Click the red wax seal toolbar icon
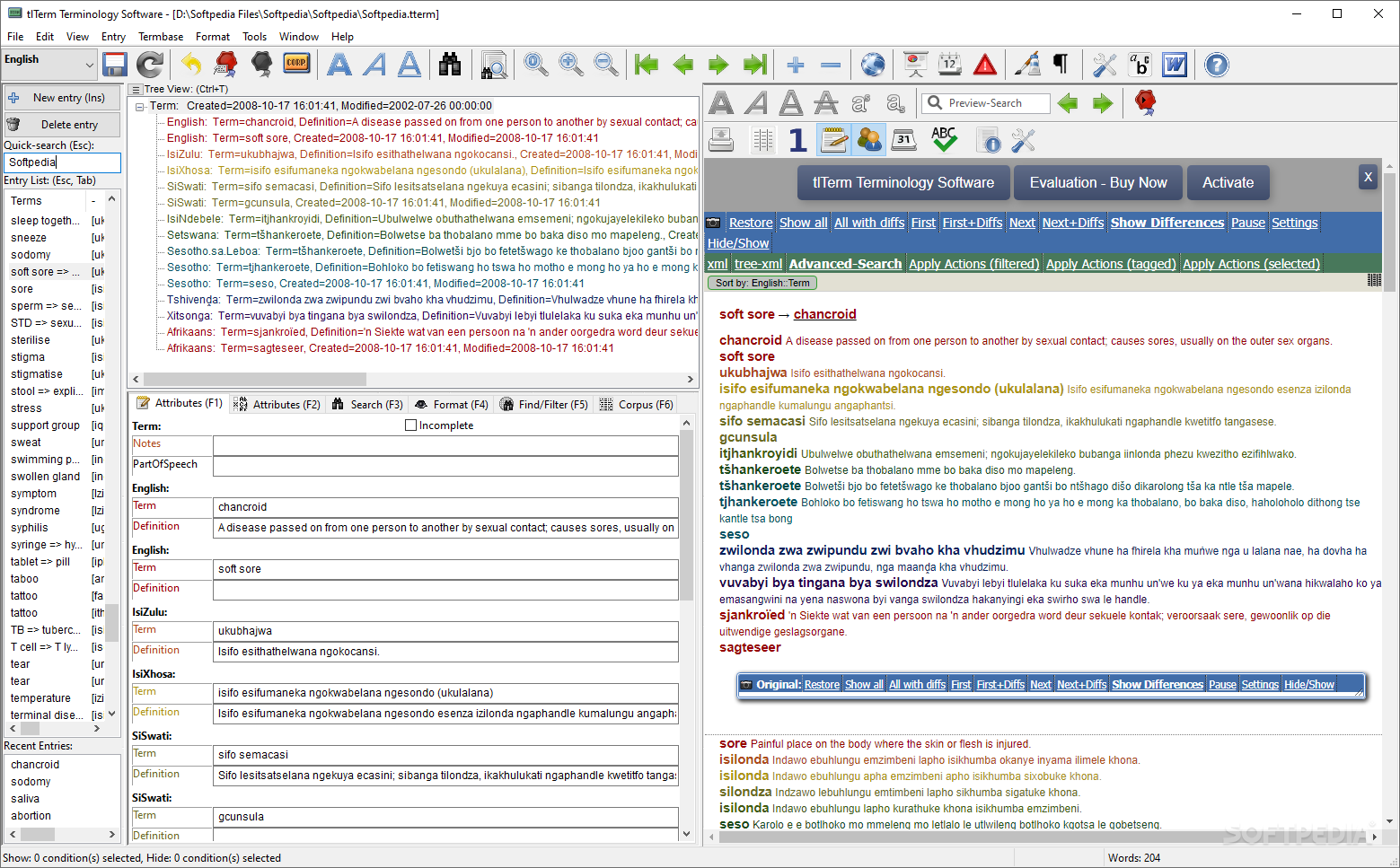The height and width of the screenshot is (868, 1400). (x=226, y=65)
